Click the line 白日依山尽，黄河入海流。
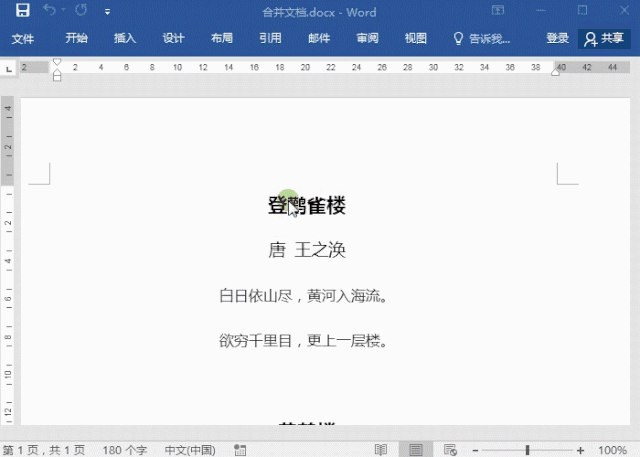Screen dimensions: 640x457 [303, 296]
